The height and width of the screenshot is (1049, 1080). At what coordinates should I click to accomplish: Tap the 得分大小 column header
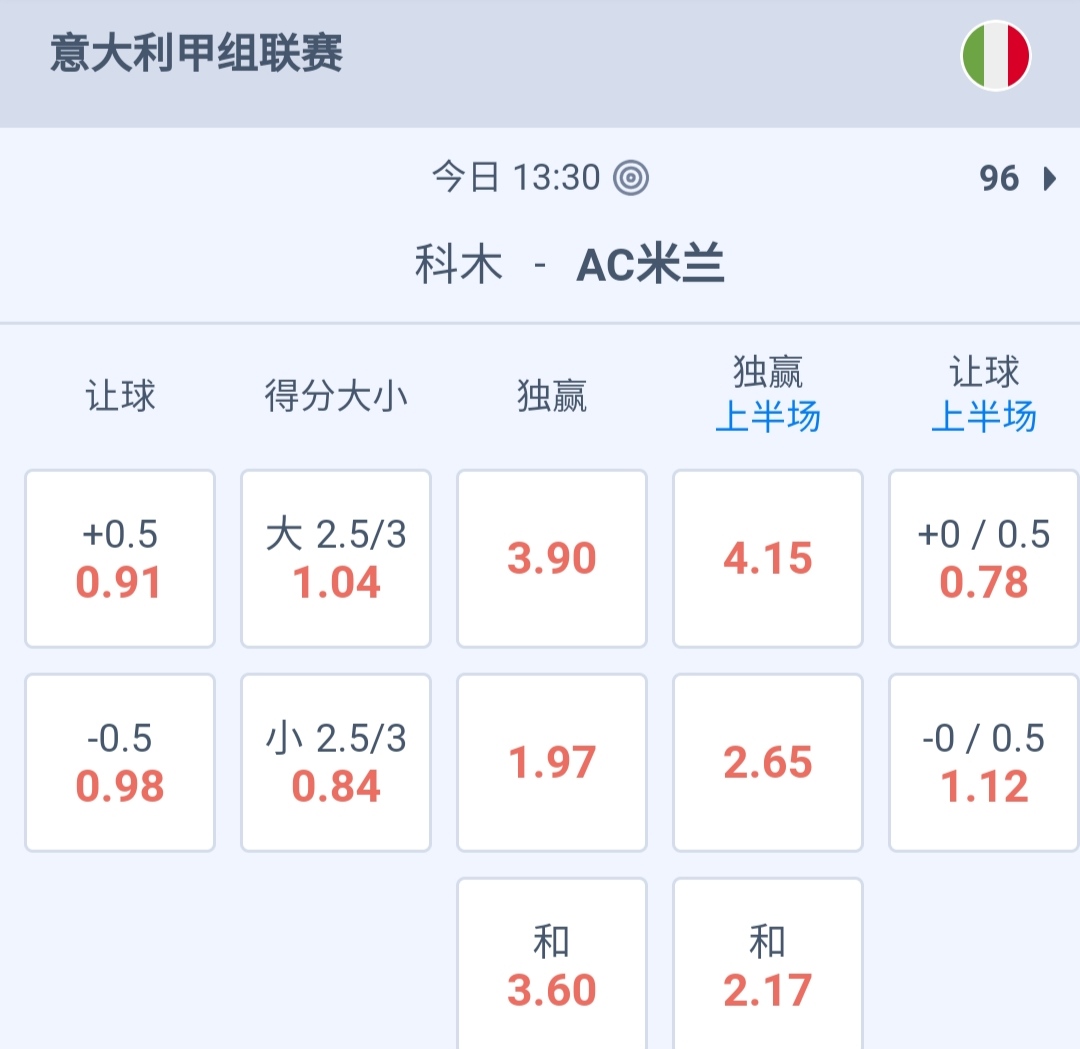[x=336, y=397]
